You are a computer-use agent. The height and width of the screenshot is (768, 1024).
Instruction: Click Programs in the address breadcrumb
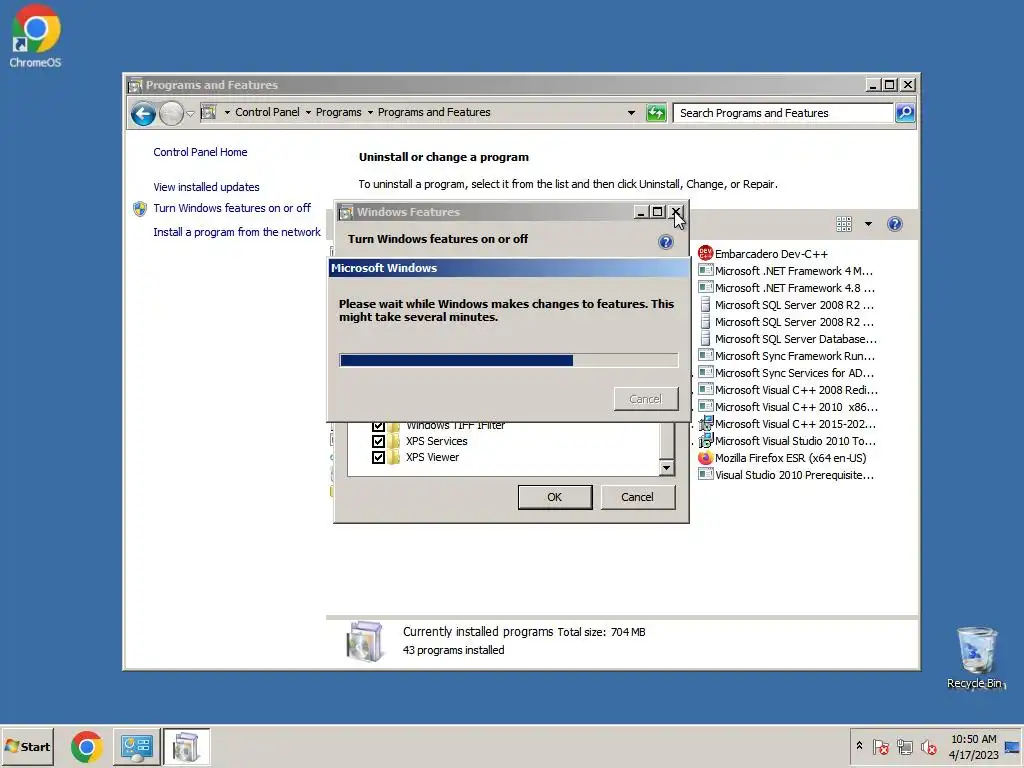pyautogui.click(x=338, y=112)
